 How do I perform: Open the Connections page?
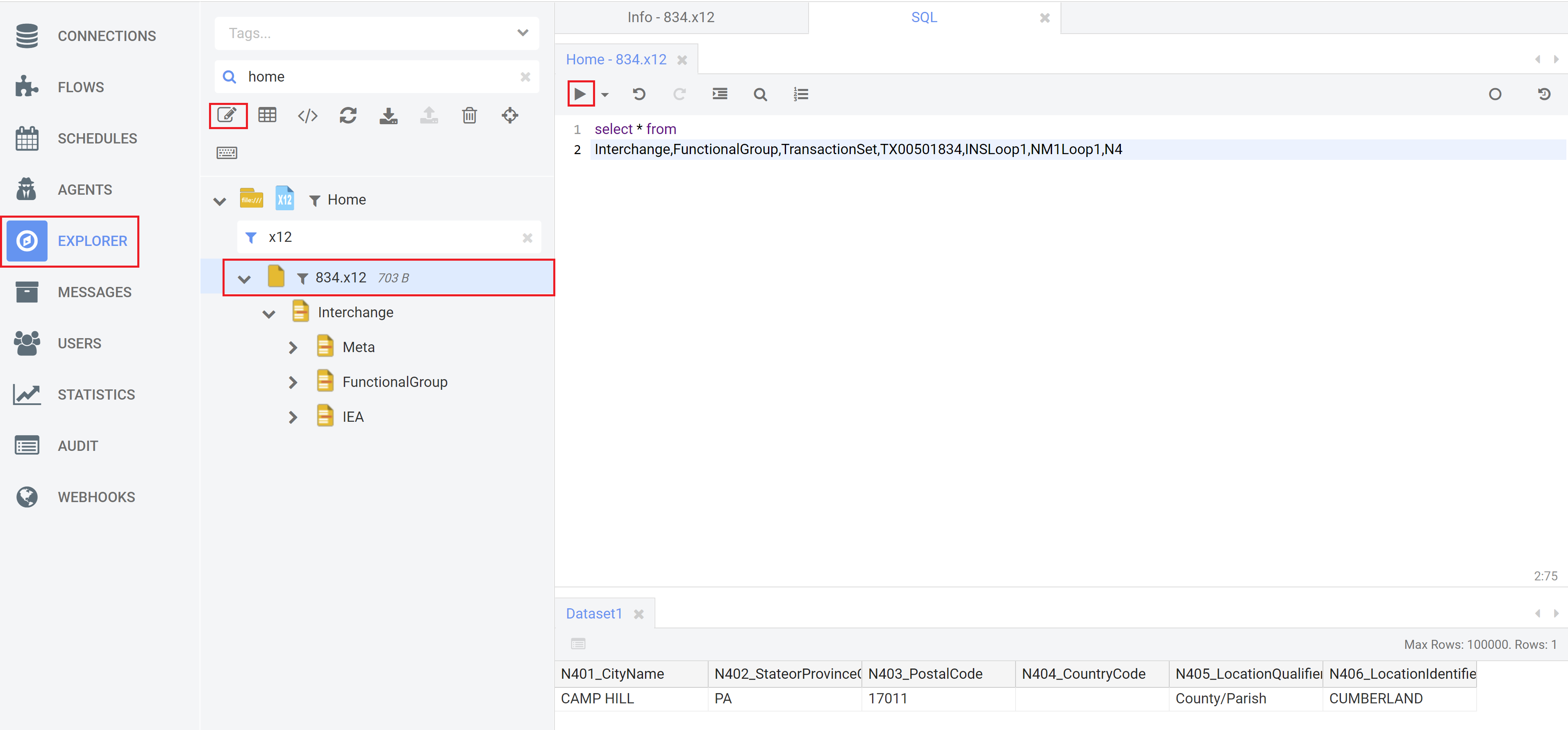click(x=107, y=36)
